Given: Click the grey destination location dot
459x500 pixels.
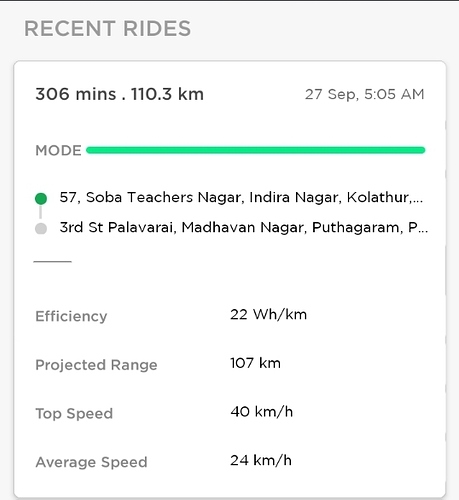Looking at the screenshot, I should tap(41, 229).
